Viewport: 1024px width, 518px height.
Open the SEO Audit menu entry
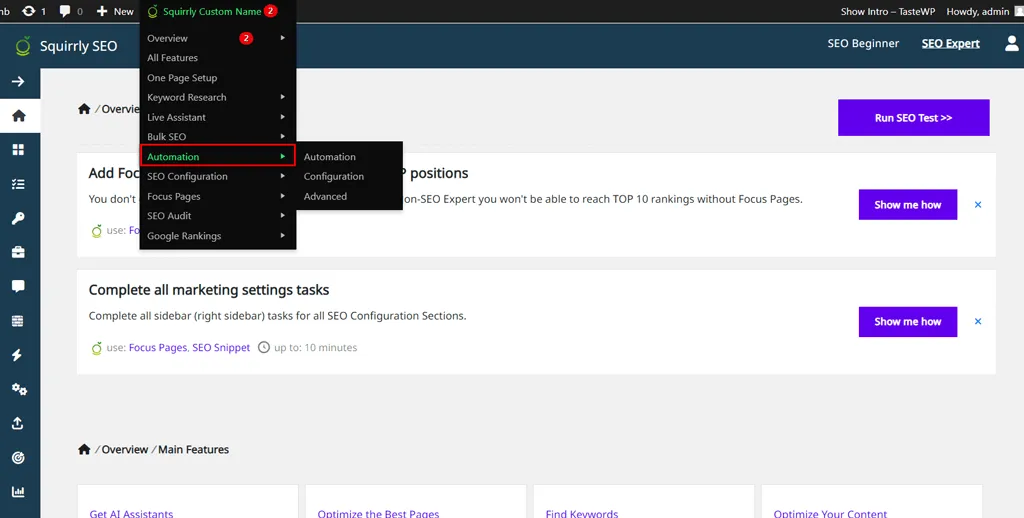(169, 216)
